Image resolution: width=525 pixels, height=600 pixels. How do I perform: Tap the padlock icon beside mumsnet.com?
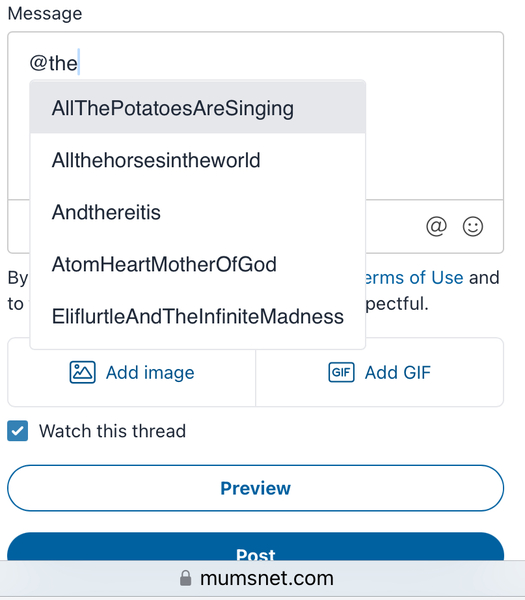pos(186,578)
